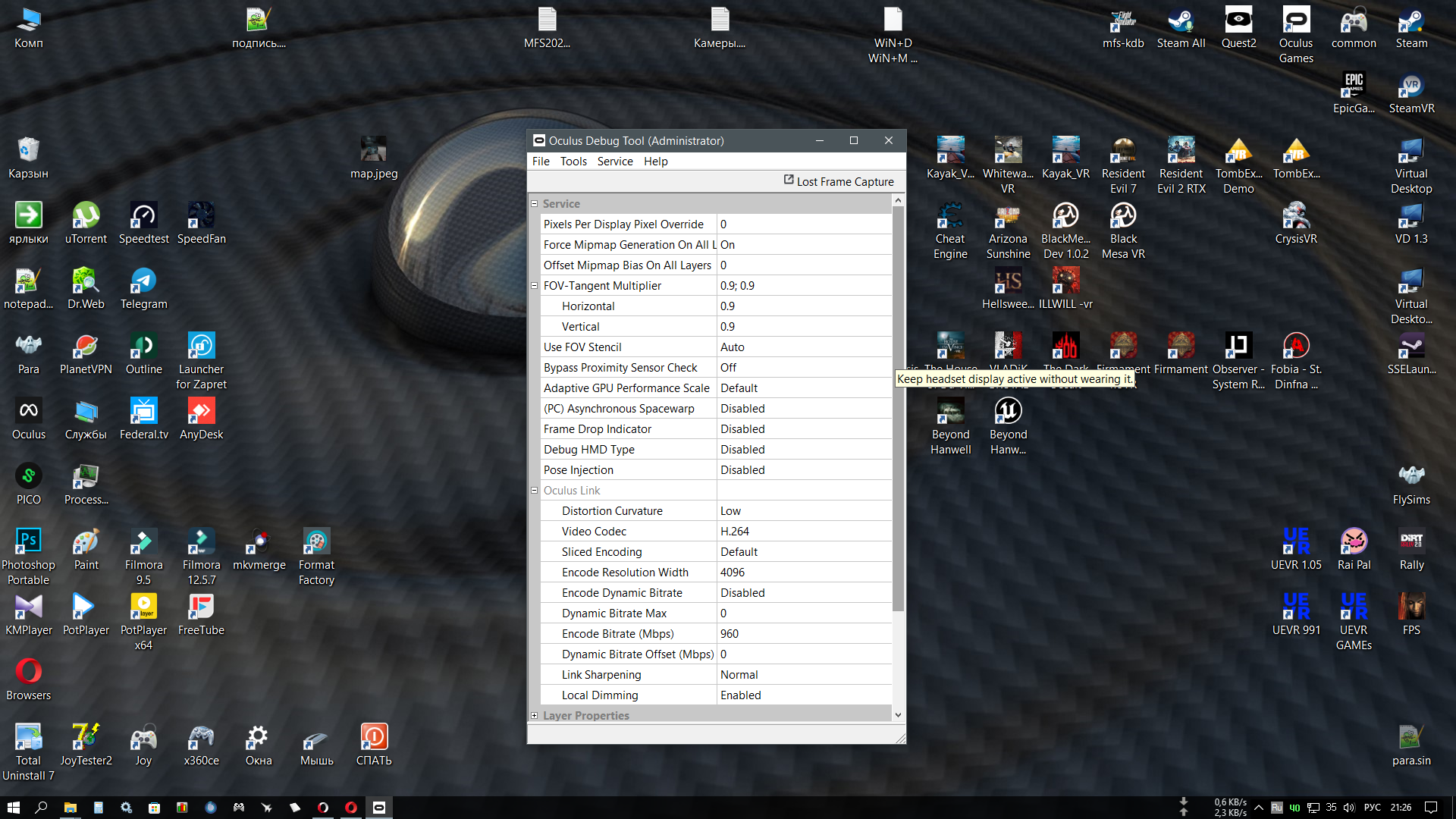Image resolution: width=1456 pixels, height=819 pixels.
Task: Open the SteamVR desktop shortcut
Action: point(1411,93)
